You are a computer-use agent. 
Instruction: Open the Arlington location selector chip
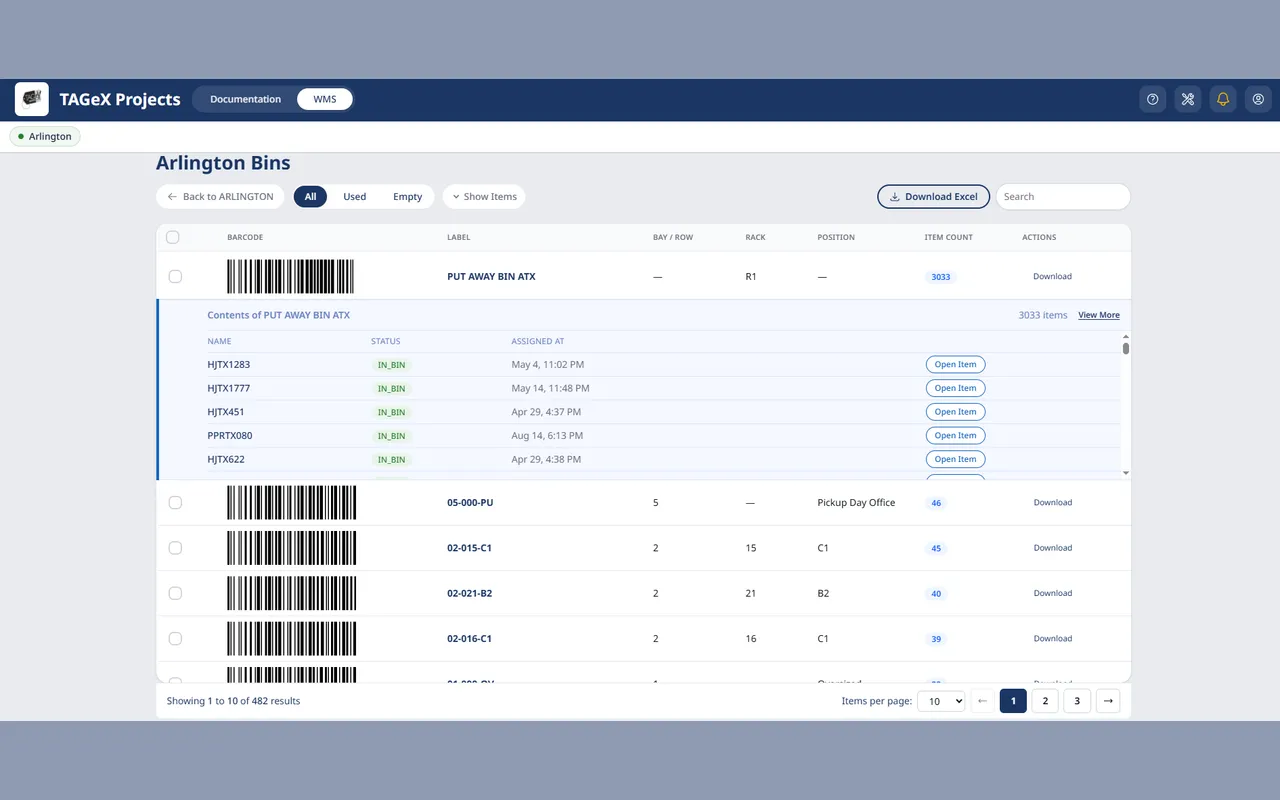[45, 136]
